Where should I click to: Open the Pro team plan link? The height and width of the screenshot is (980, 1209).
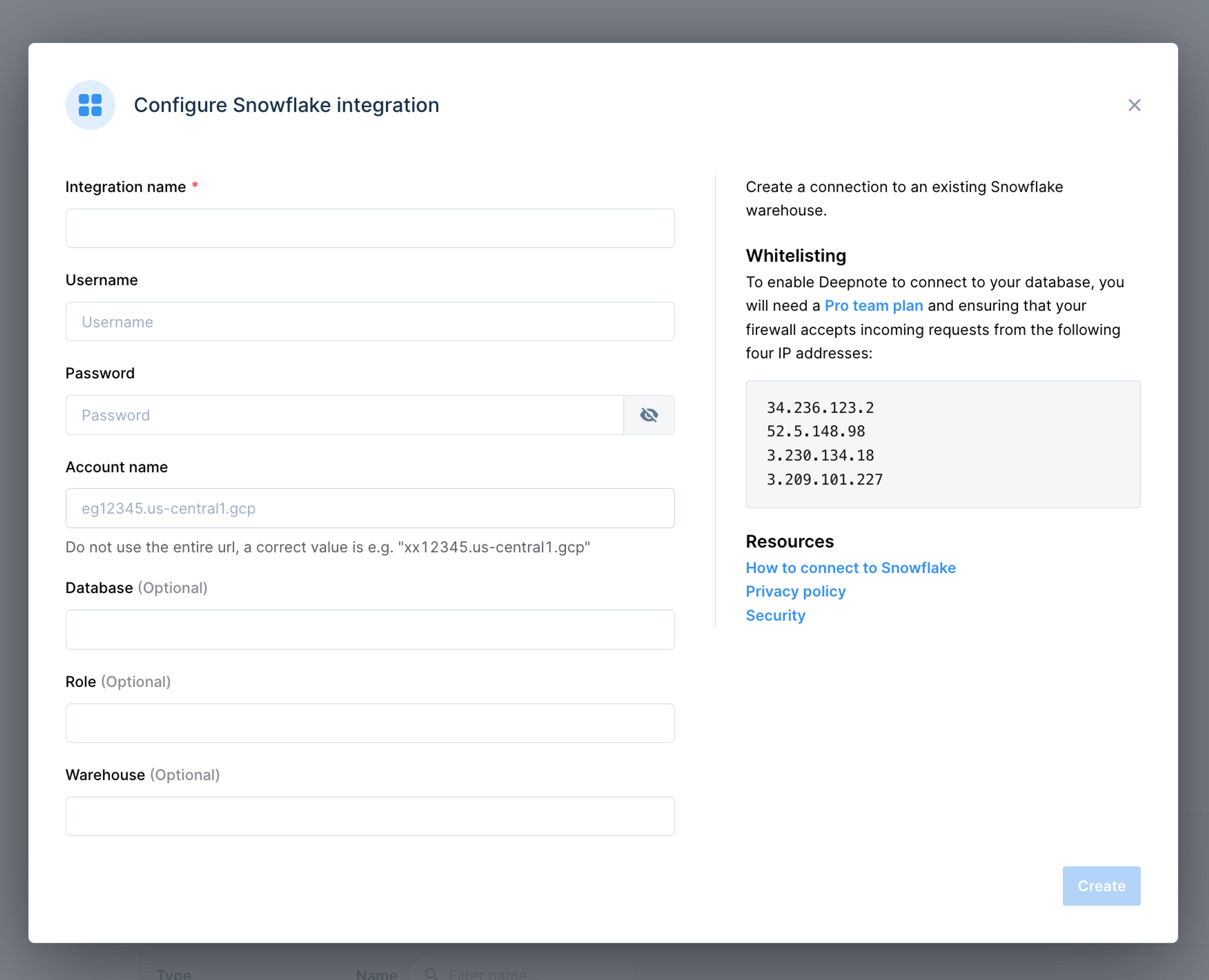click(x=874, y=305)
